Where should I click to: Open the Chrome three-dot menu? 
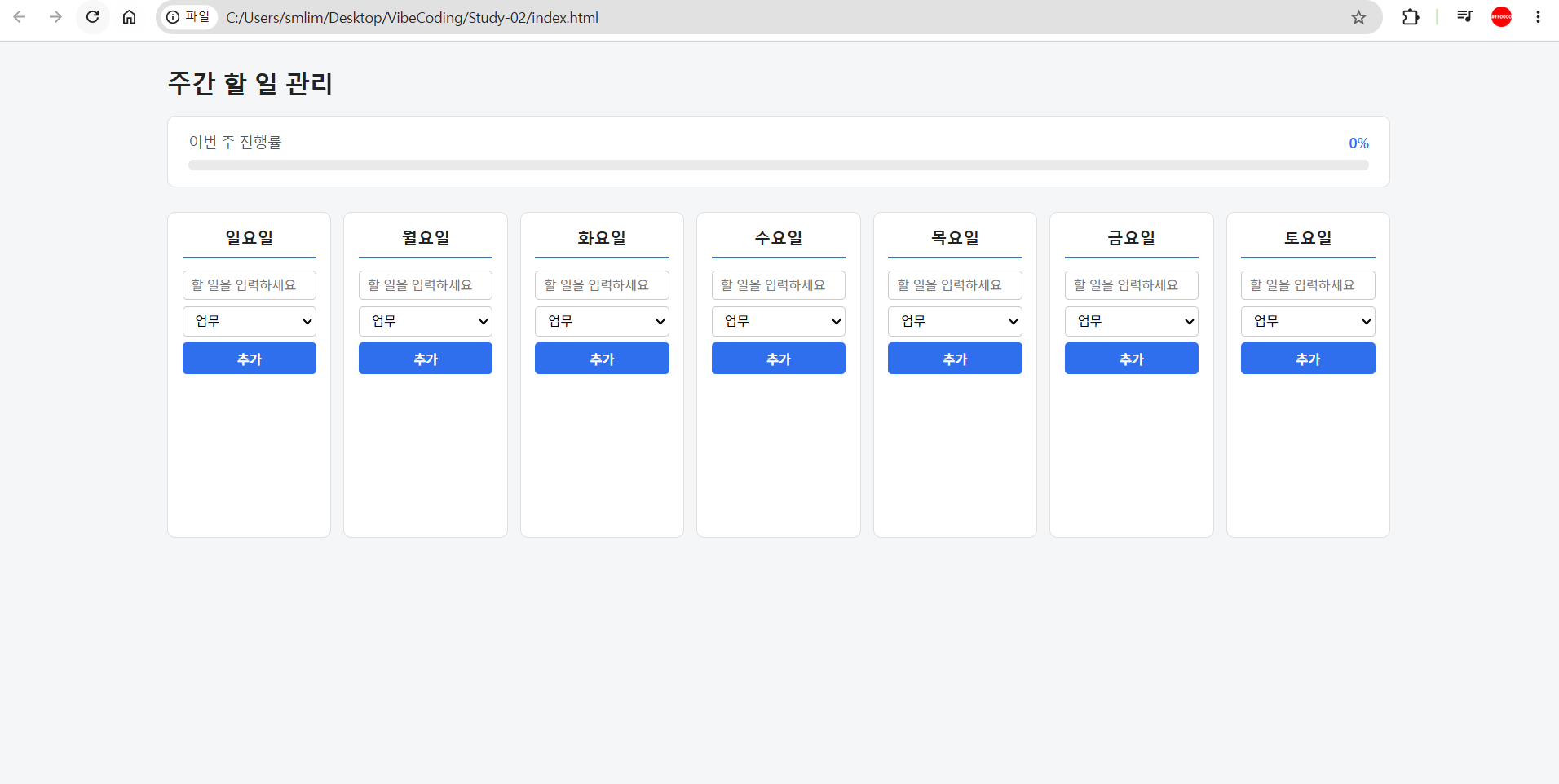coord(1538,17)
